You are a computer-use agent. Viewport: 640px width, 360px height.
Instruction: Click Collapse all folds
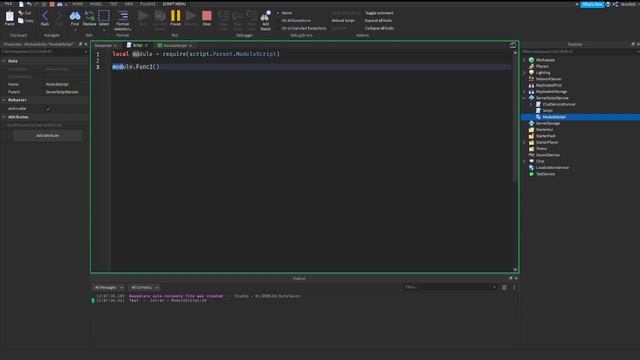[x=379, y=28]
